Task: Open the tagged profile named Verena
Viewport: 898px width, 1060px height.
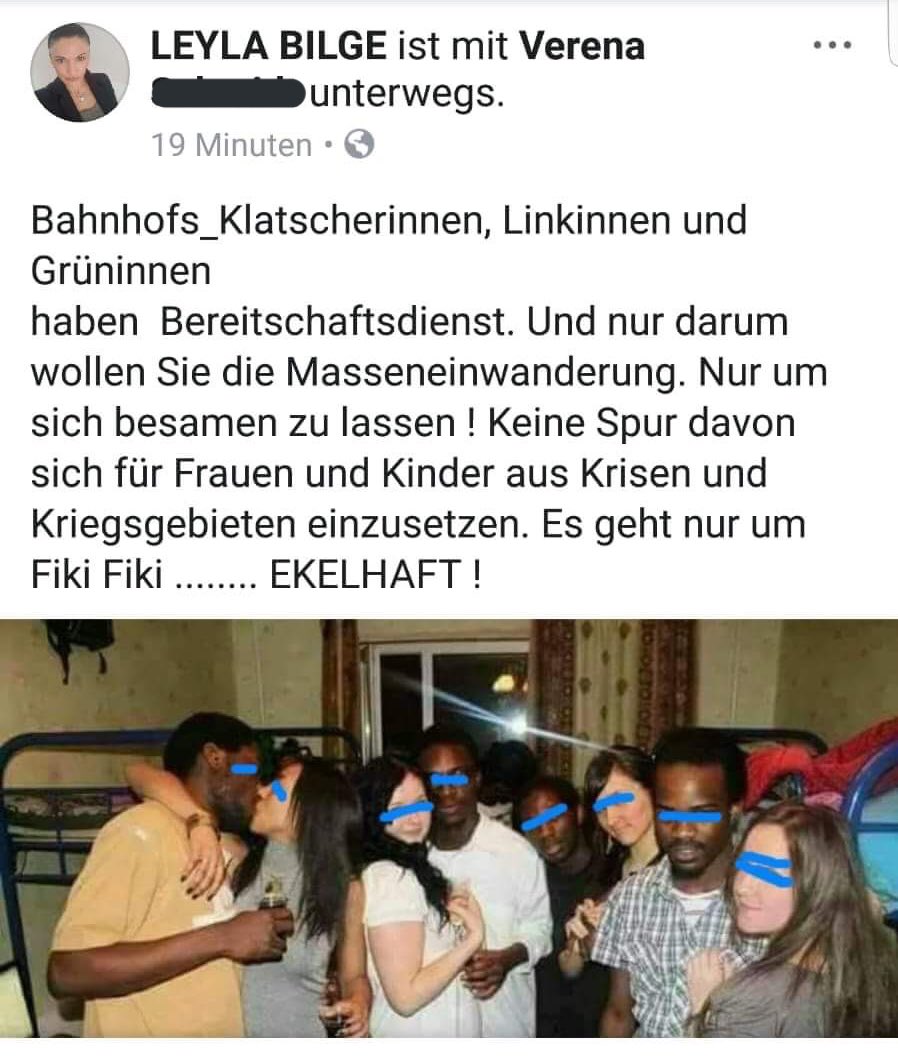Action: 582,46
